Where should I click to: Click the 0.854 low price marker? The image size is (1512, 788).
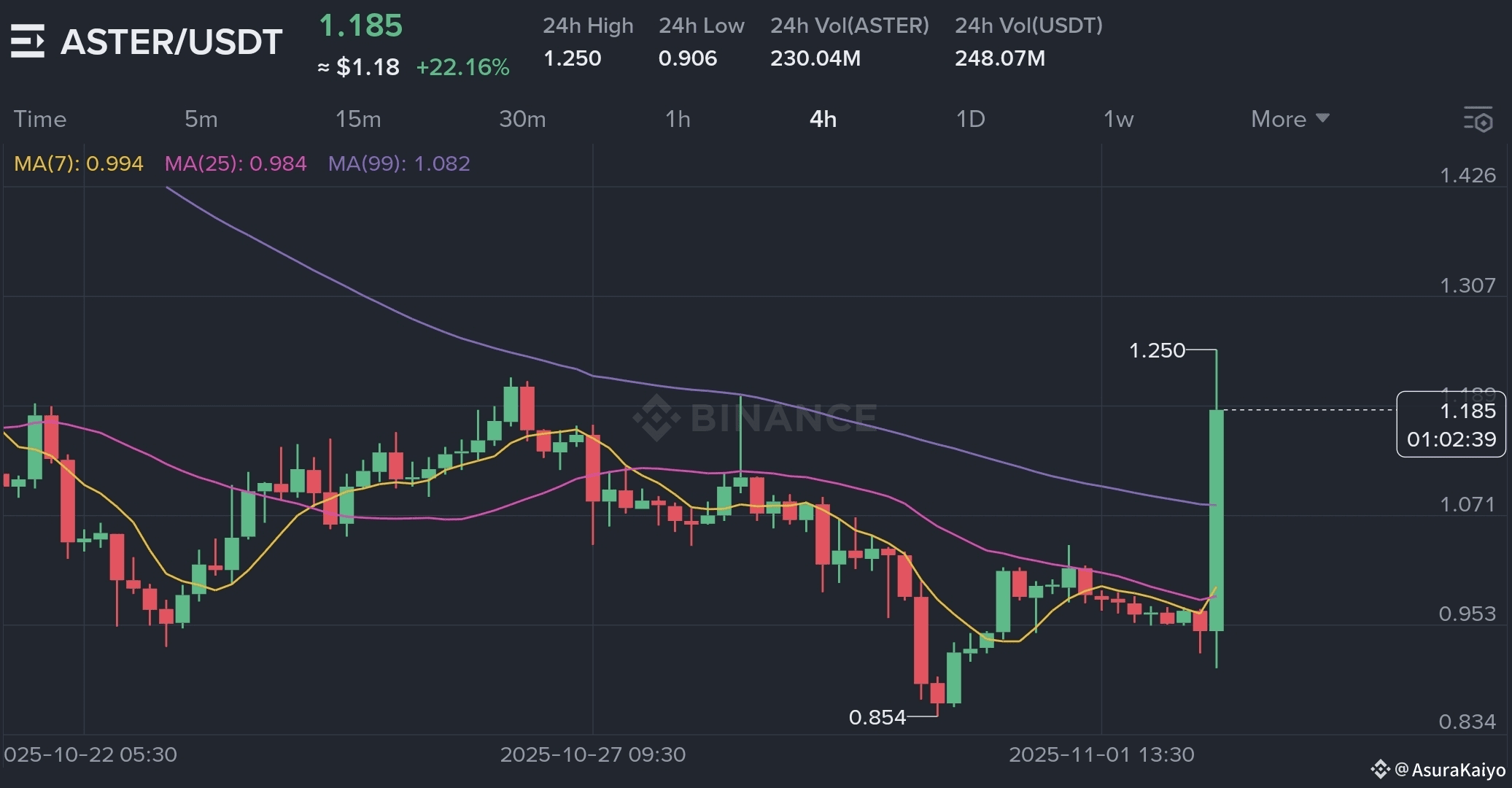pos(877,717)
